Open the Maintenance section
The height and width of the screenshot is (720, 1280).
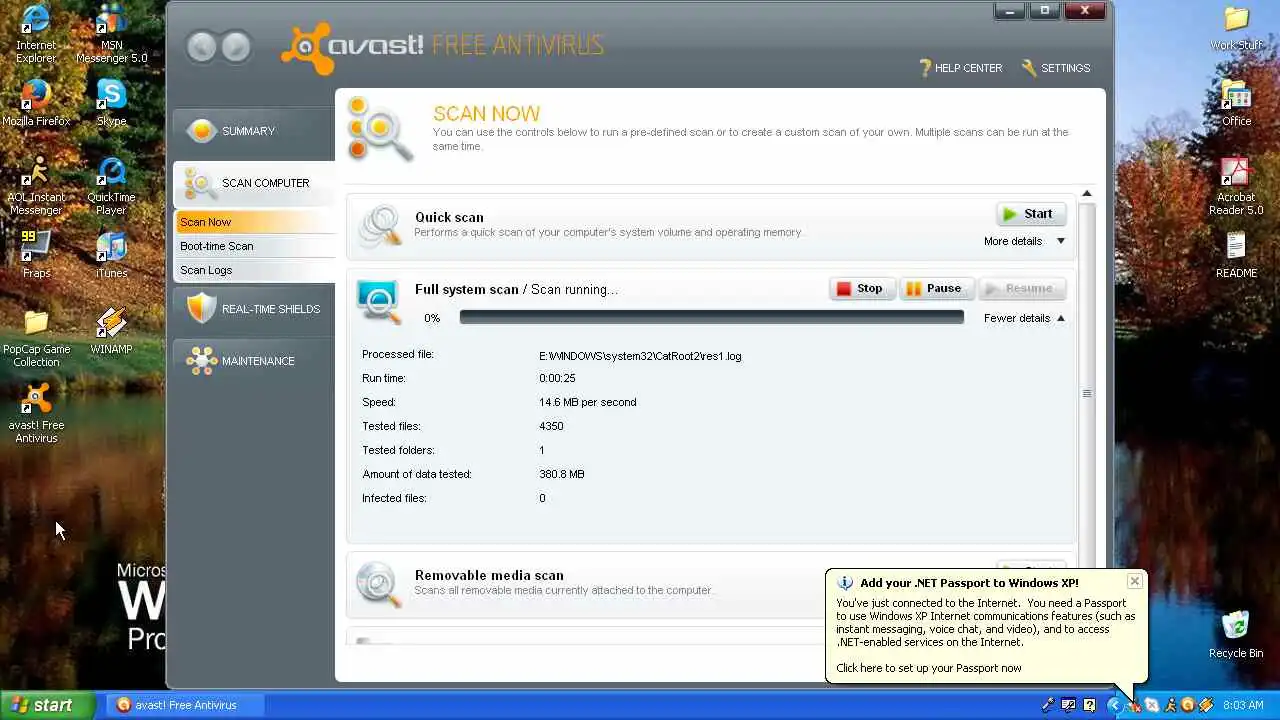point(254,361)
